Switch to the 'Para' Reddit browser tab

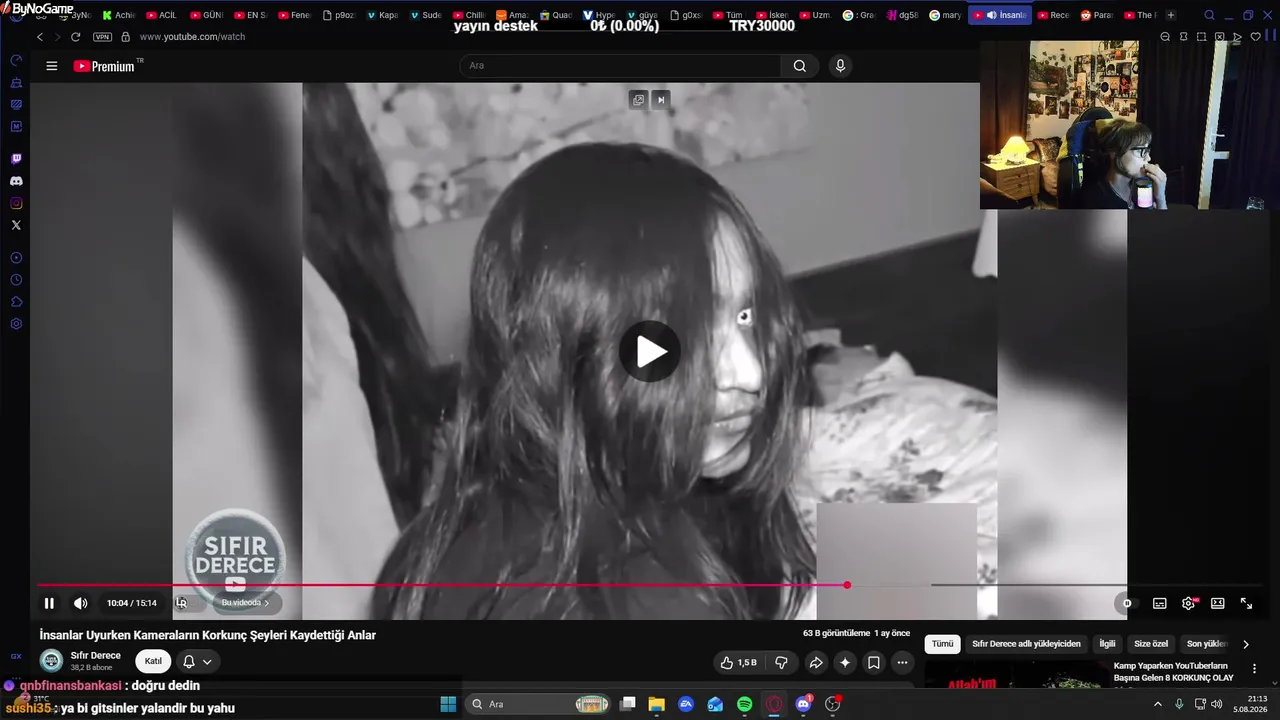tap(1097, 15)
